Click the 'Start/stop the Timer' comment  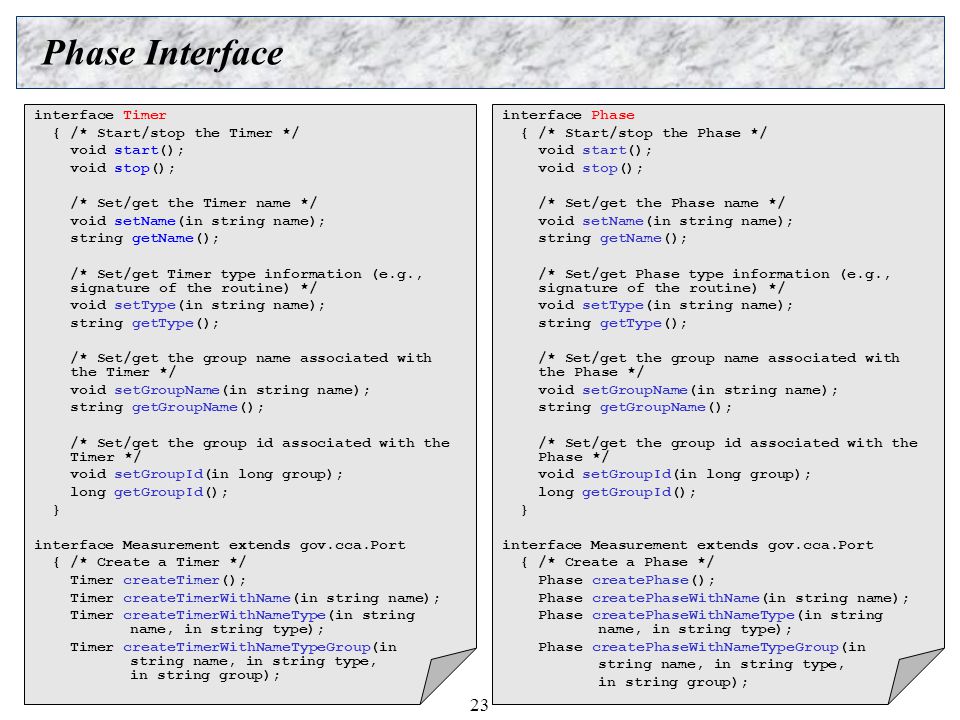pos(184,133)
